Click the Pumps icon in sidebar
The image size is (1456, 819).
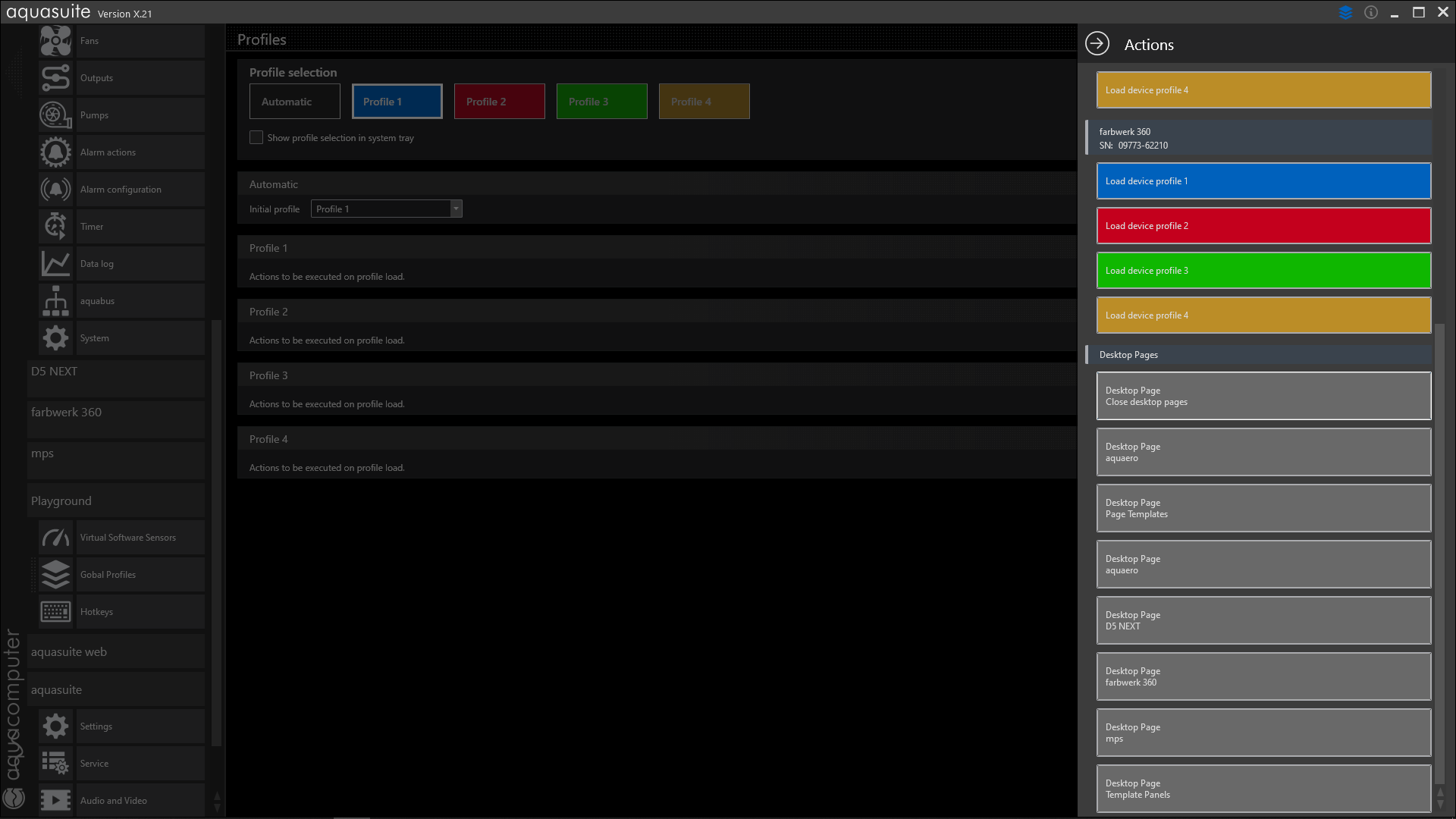click(x=55, y=115)
